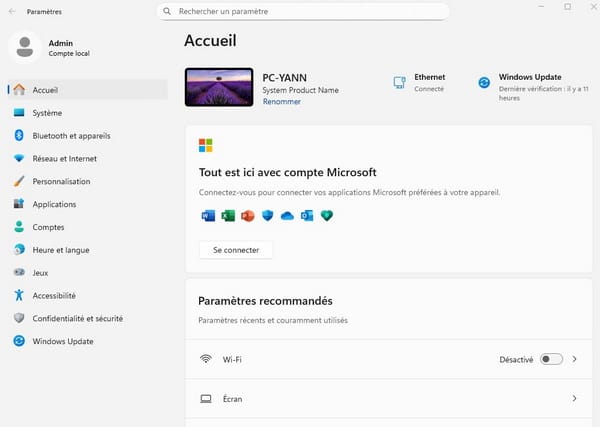Viewport: 600px width, 427px height.
Task: Click the Se connecter button
Action: click(x=236, y=250)
